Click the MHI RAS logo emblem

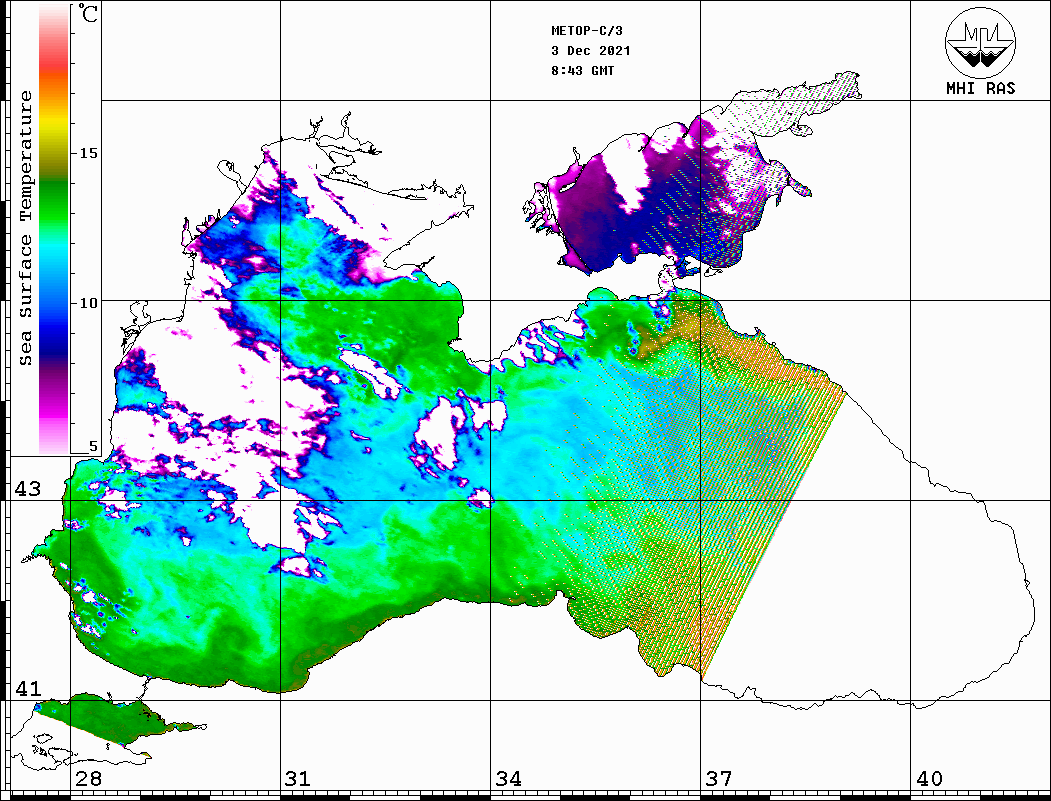980,42
